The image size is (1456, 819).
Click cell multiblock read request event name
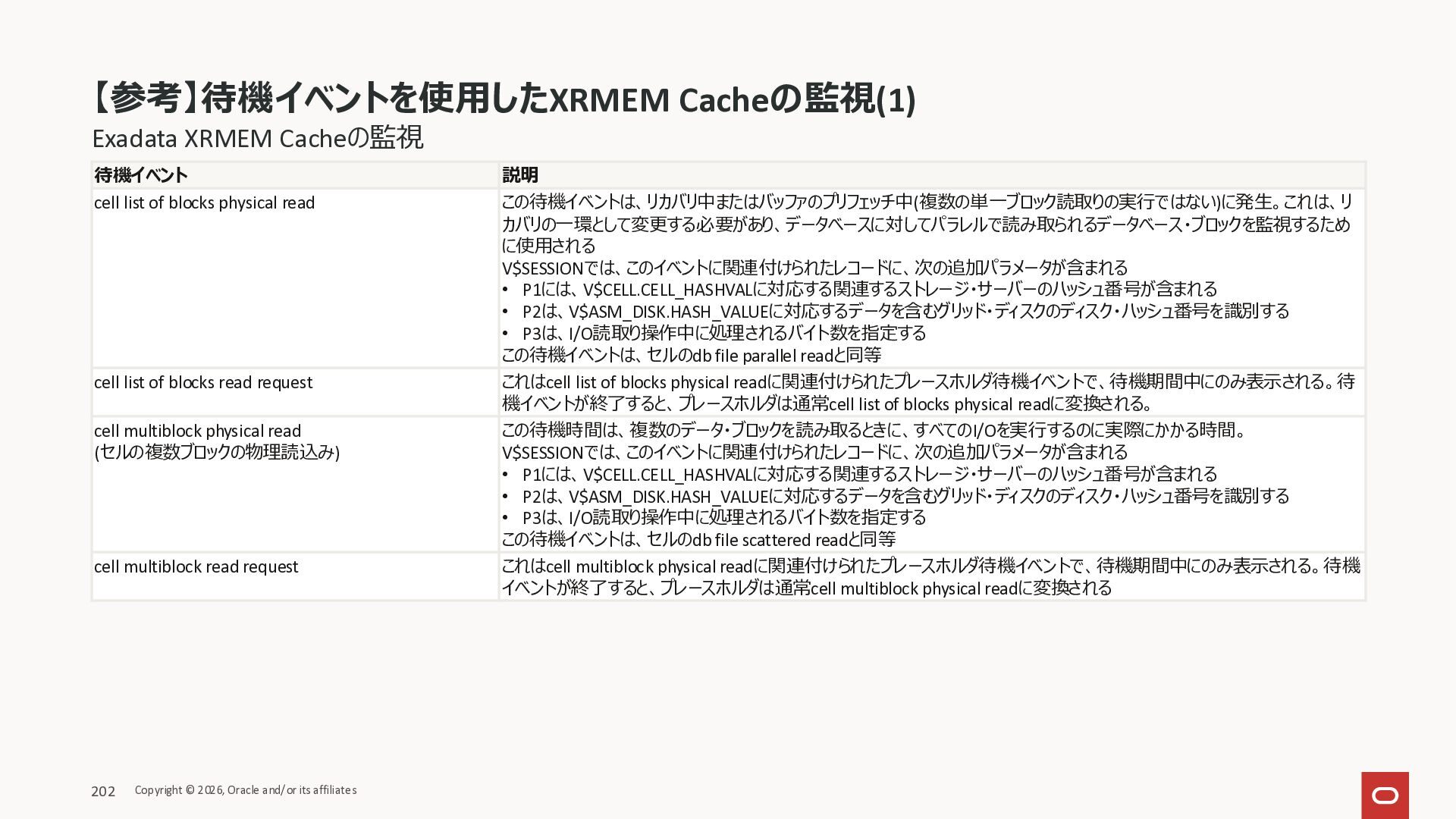click(196, 566)
